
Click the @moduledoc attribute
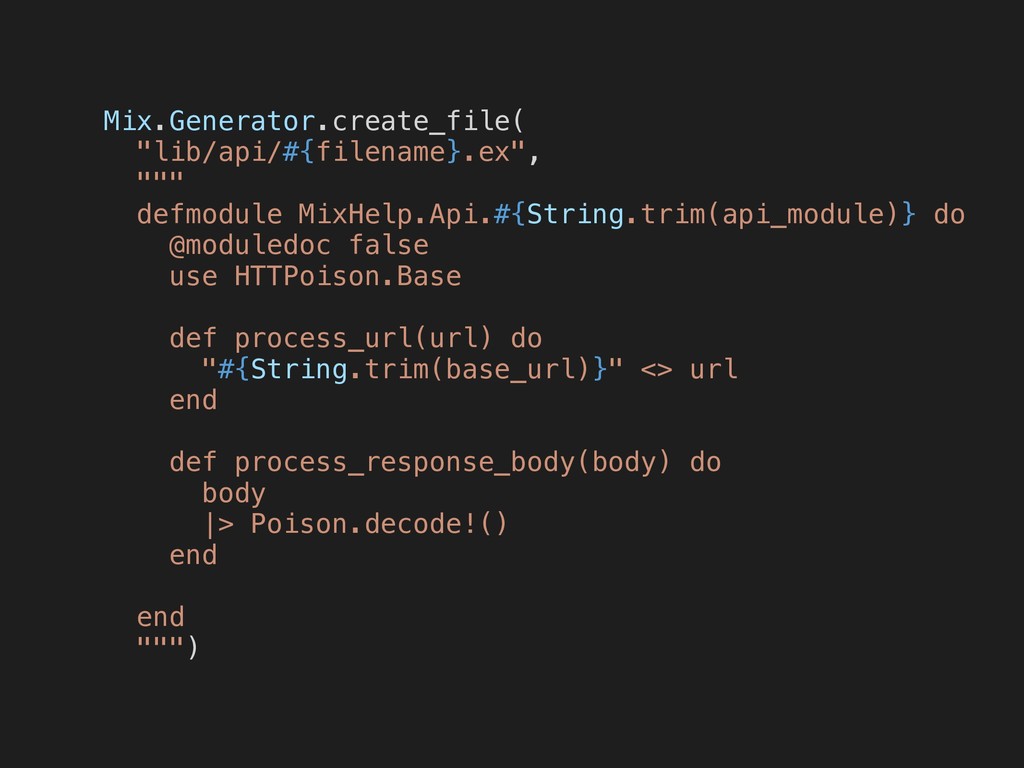click(x=249, y=246)
